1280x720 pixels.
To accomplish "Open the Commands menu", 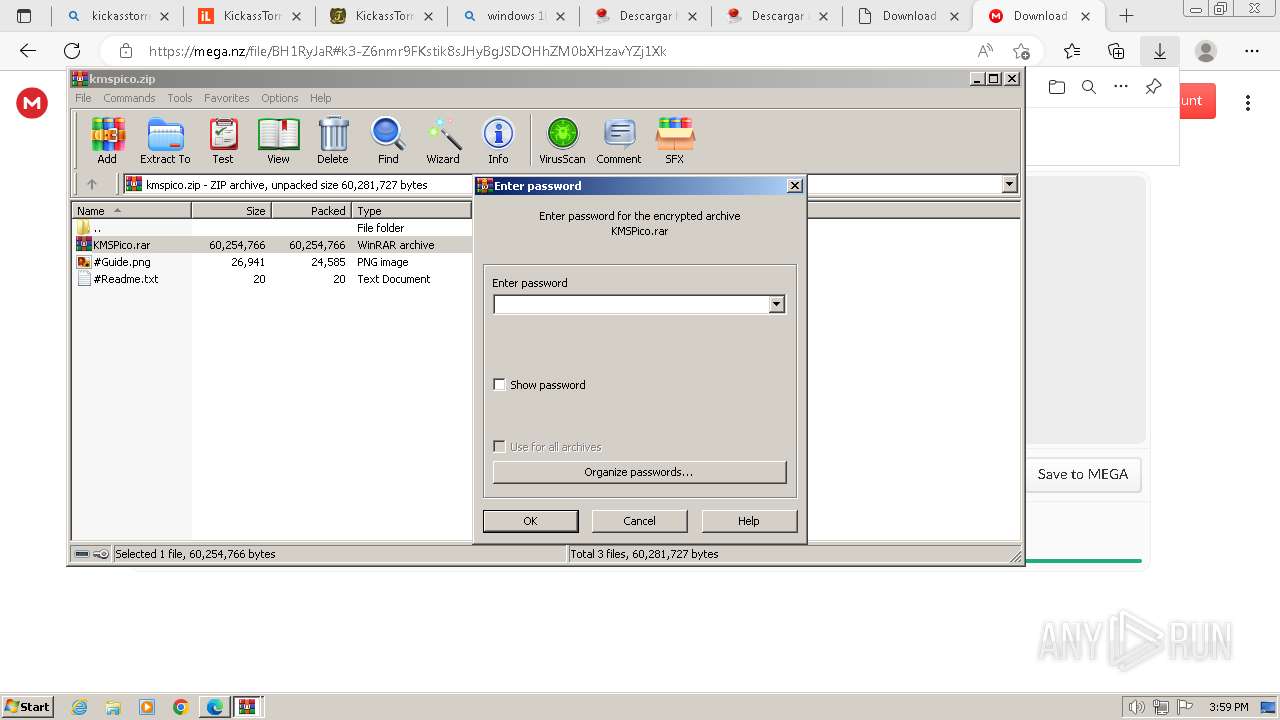I will point(129,98).
